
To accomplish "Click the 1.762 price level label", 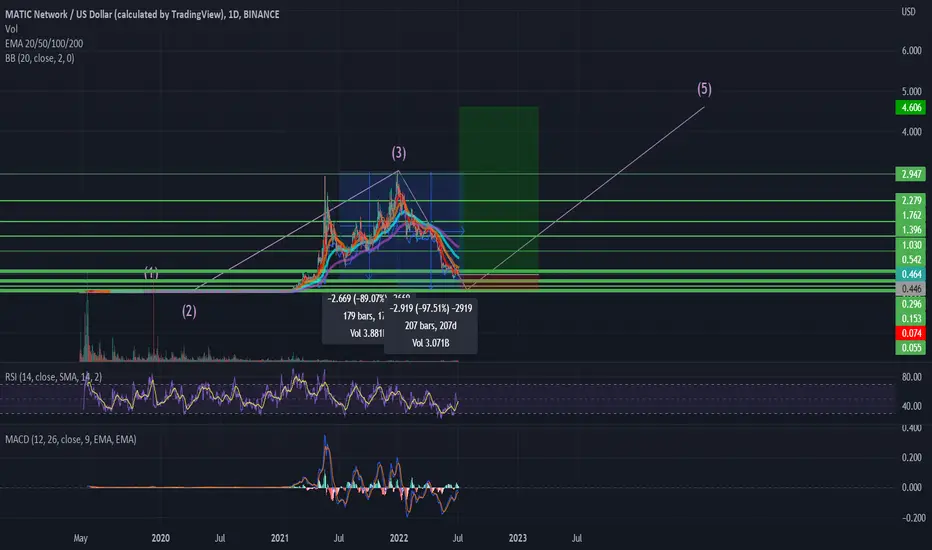I will [911, 215].
